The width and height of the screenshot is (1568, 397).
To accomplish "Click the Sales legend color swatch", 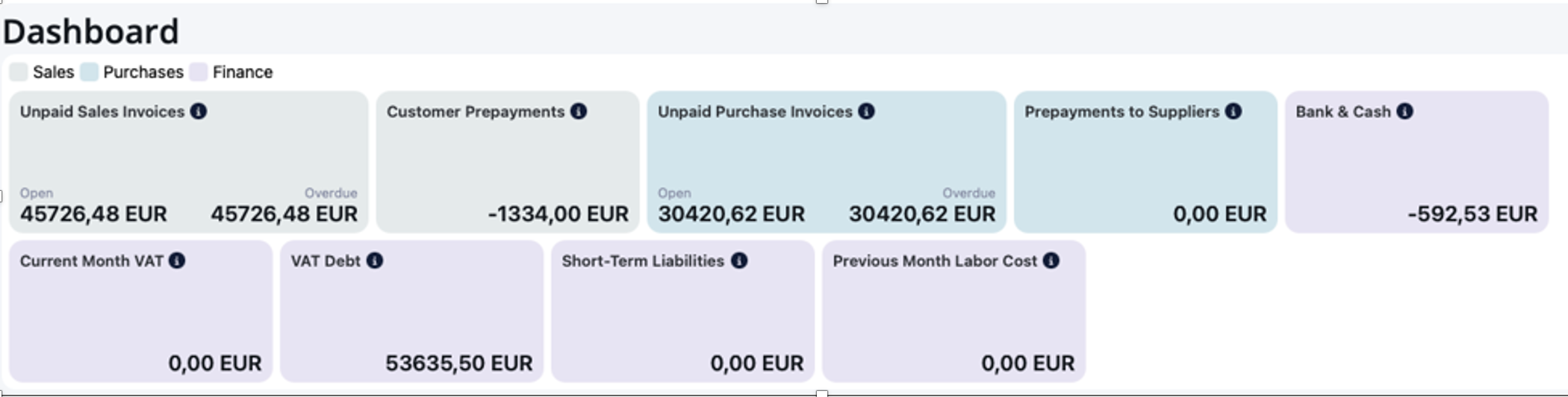I will (x=19, y=72).
